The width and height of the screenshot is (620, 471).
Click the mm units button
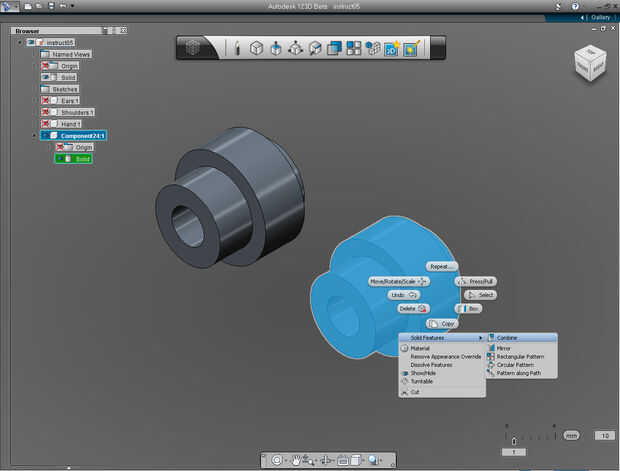coord(571,435)
